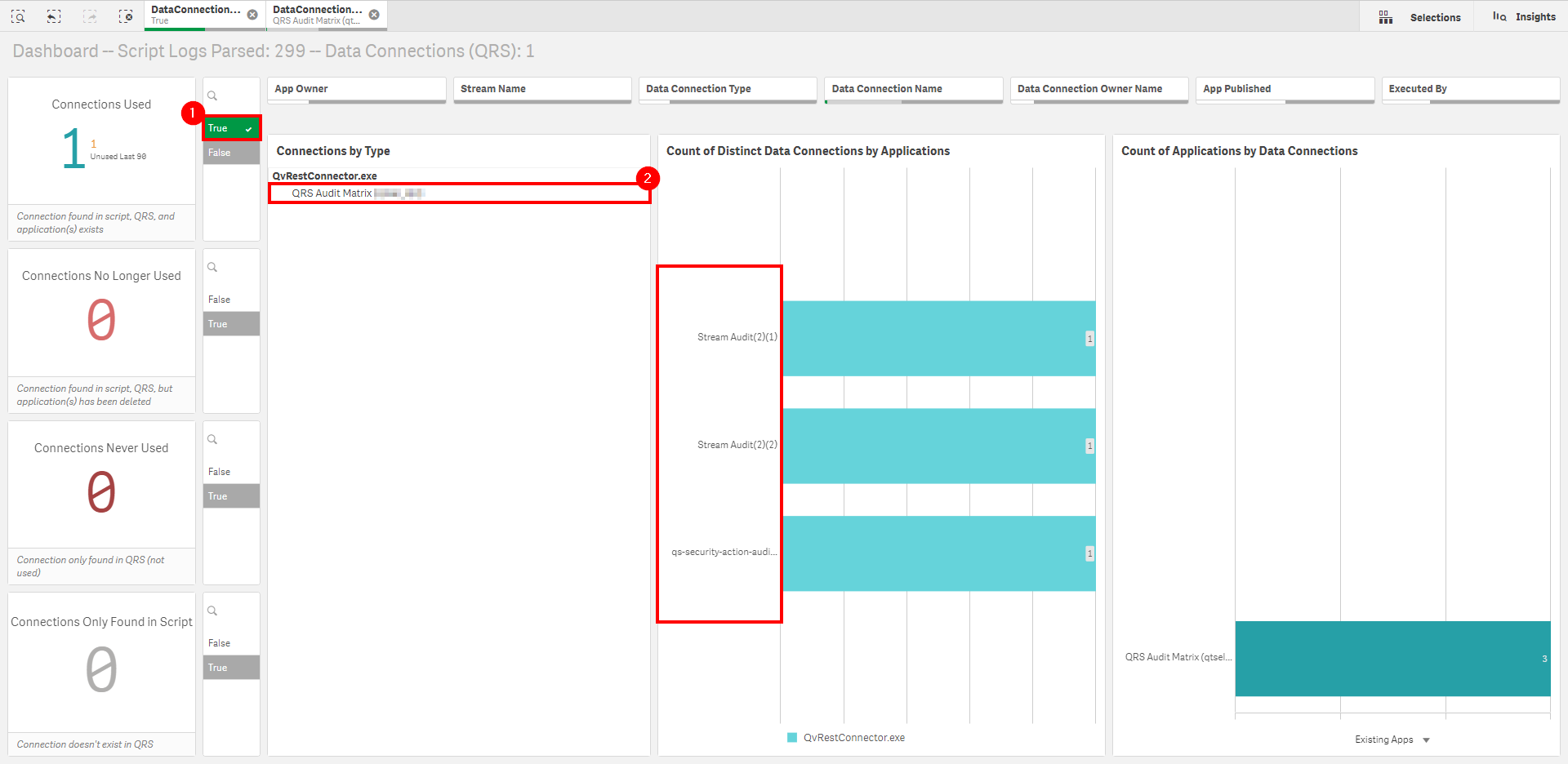
Task: Click the QvRestConnector.exe legend color swatch
Action: pos(791,738)
